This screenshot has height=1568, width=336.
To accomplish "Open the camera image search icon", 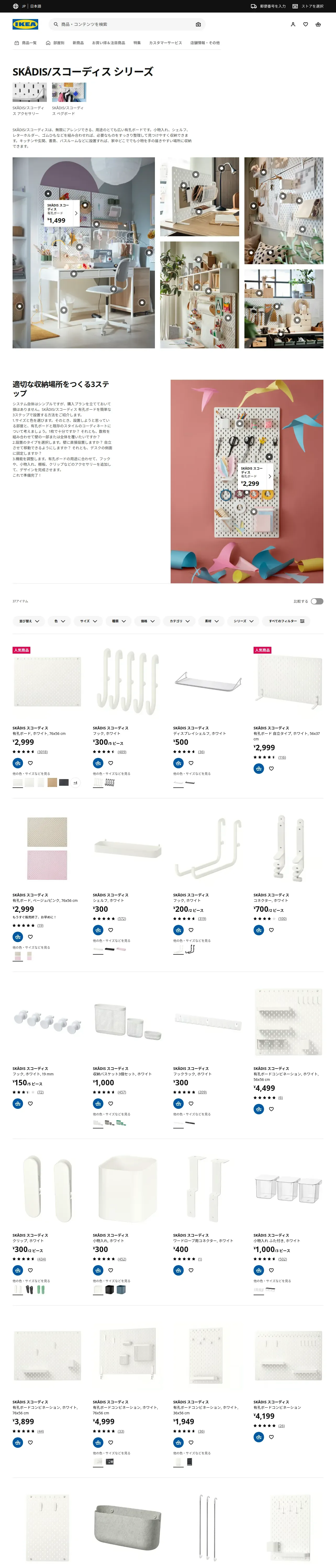I will 198,24.
